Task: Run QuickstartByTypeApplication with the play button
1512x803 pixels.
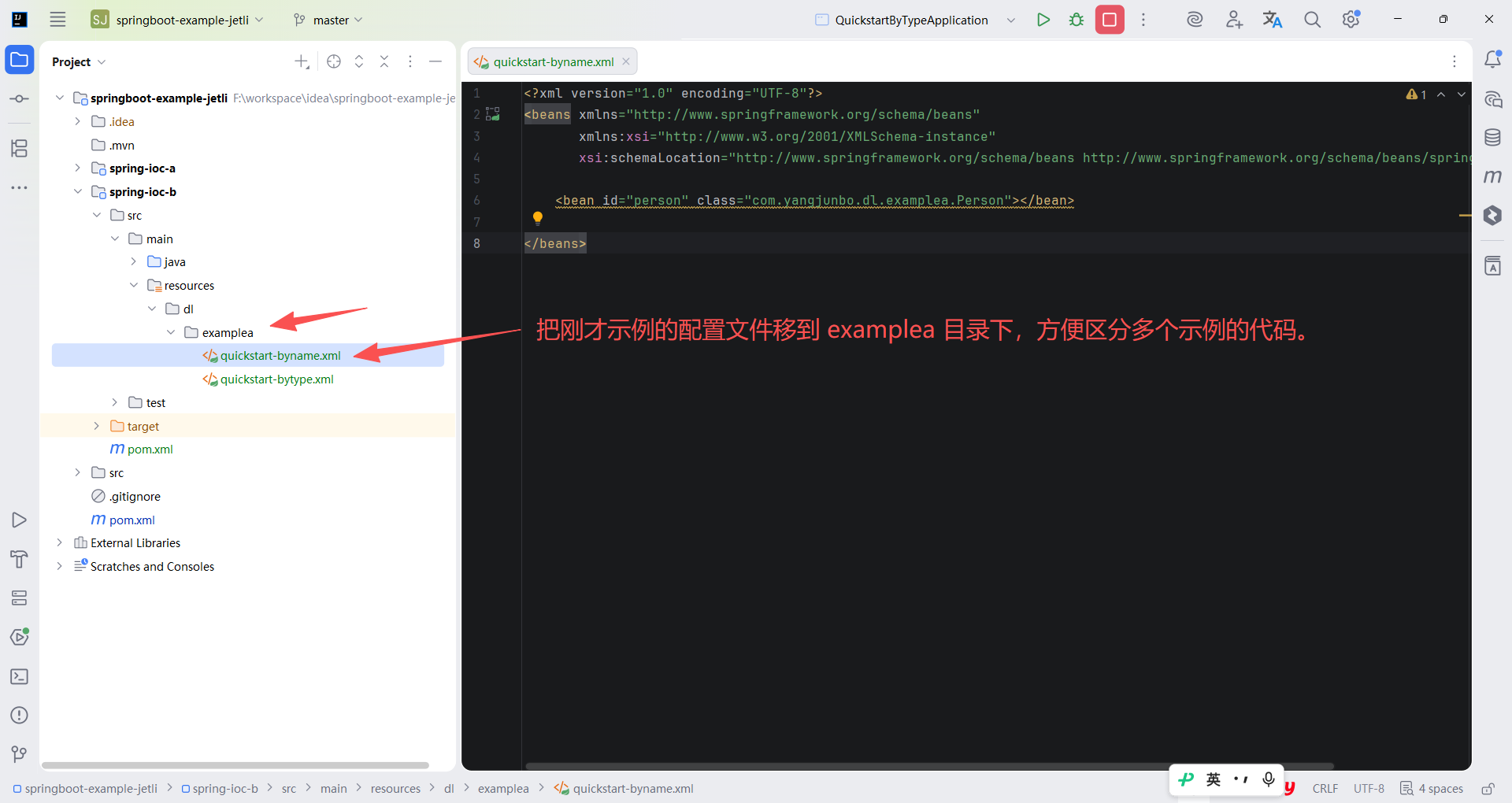Action: 1043,20
